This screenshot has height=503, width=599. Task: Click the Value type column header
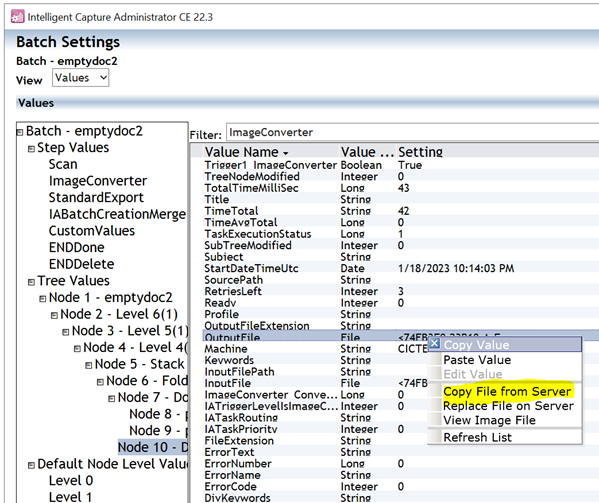point(367,152)
